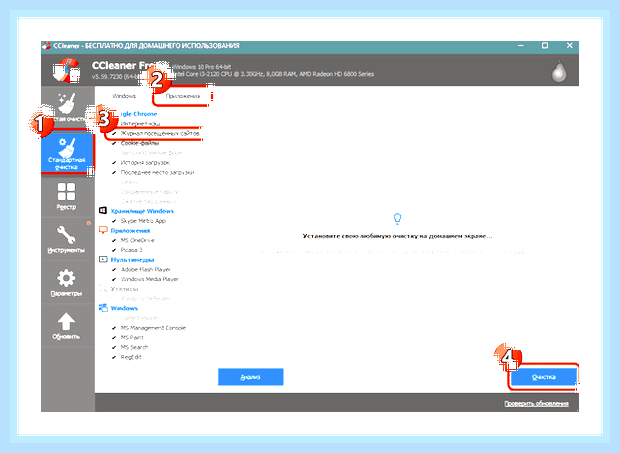The height and width of the screenshot is (453, 620).
Task: Toggle MS Management Console checkbox
Action: pyautogui.click(x=114, y=328)
